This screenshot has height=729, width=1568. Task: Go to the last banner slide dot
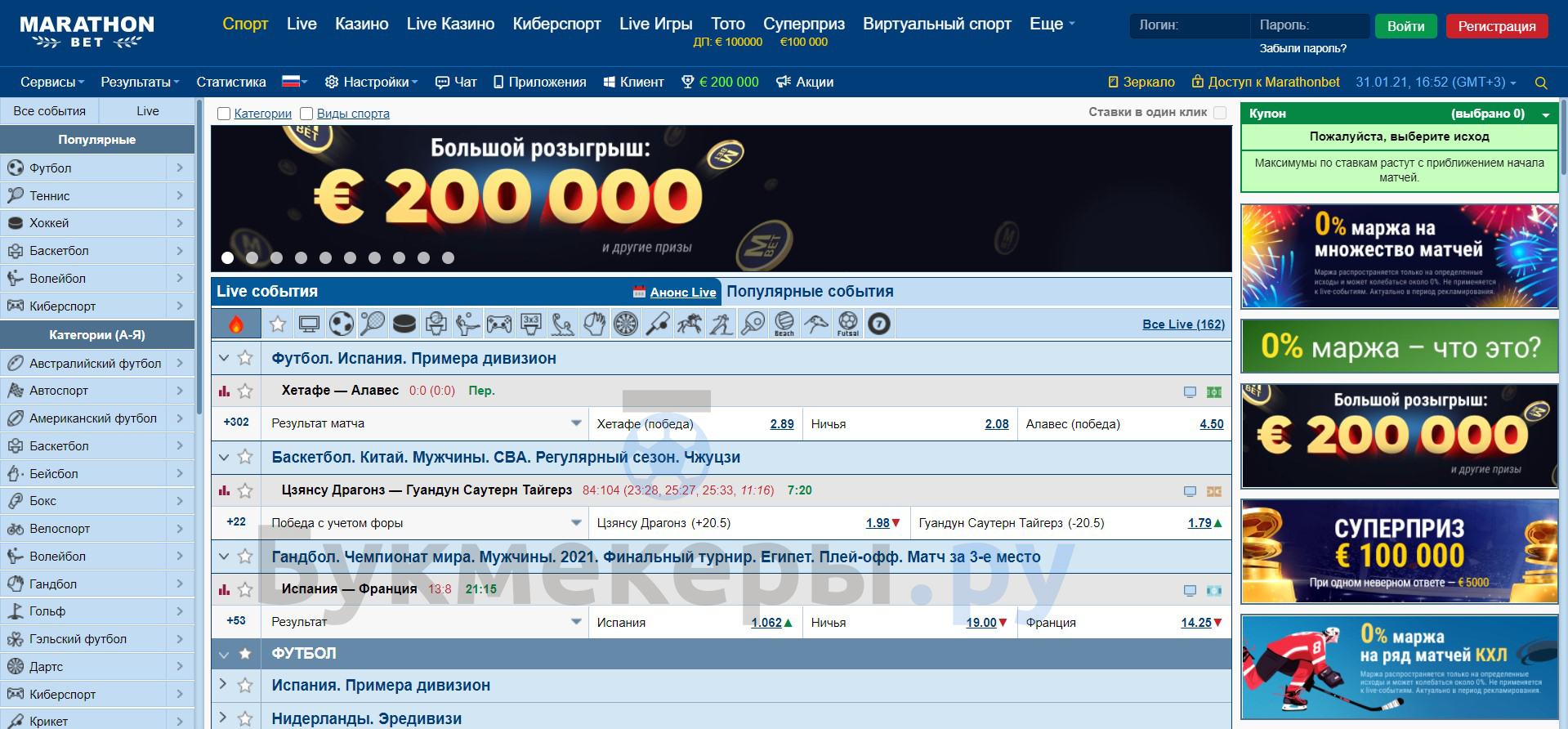(x=448, y=258)
